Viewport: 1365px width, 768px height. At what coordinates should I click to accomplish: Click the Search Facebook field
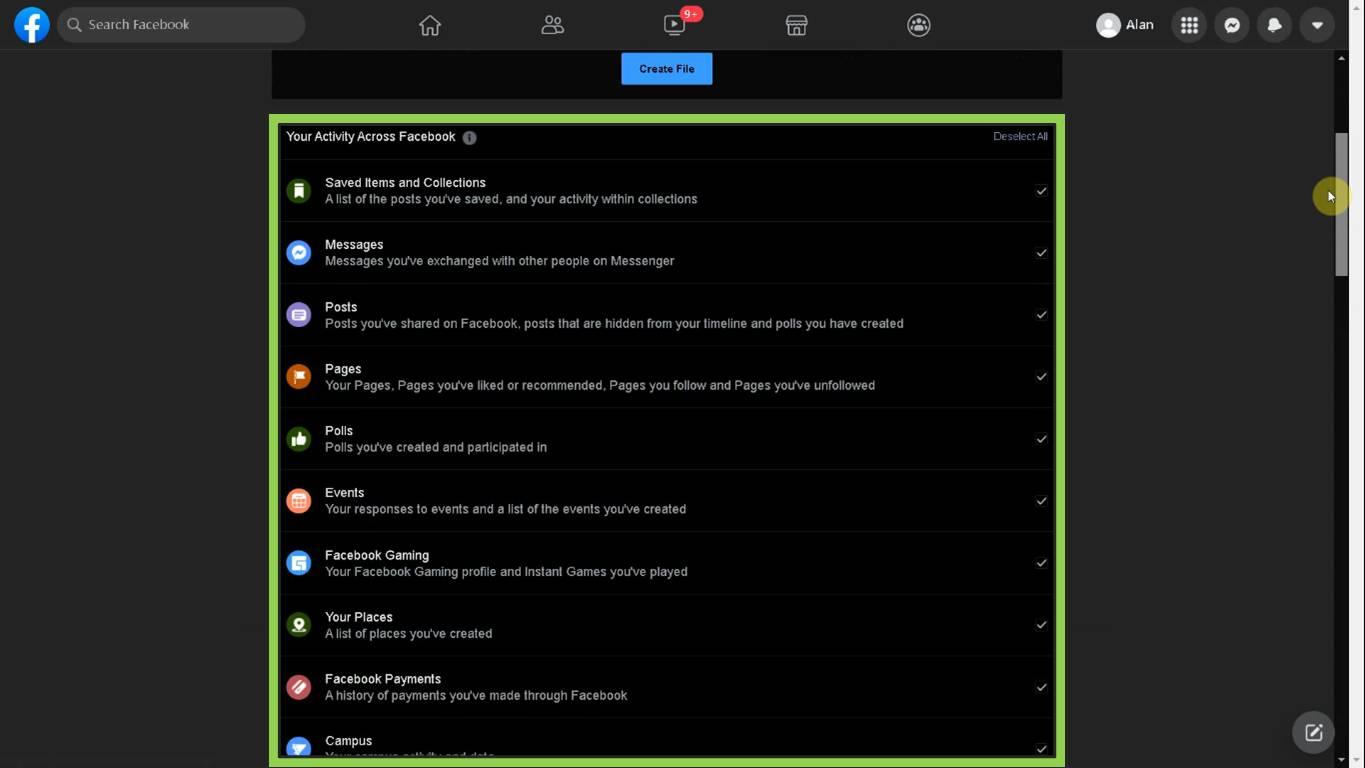(x=181, y=25)
